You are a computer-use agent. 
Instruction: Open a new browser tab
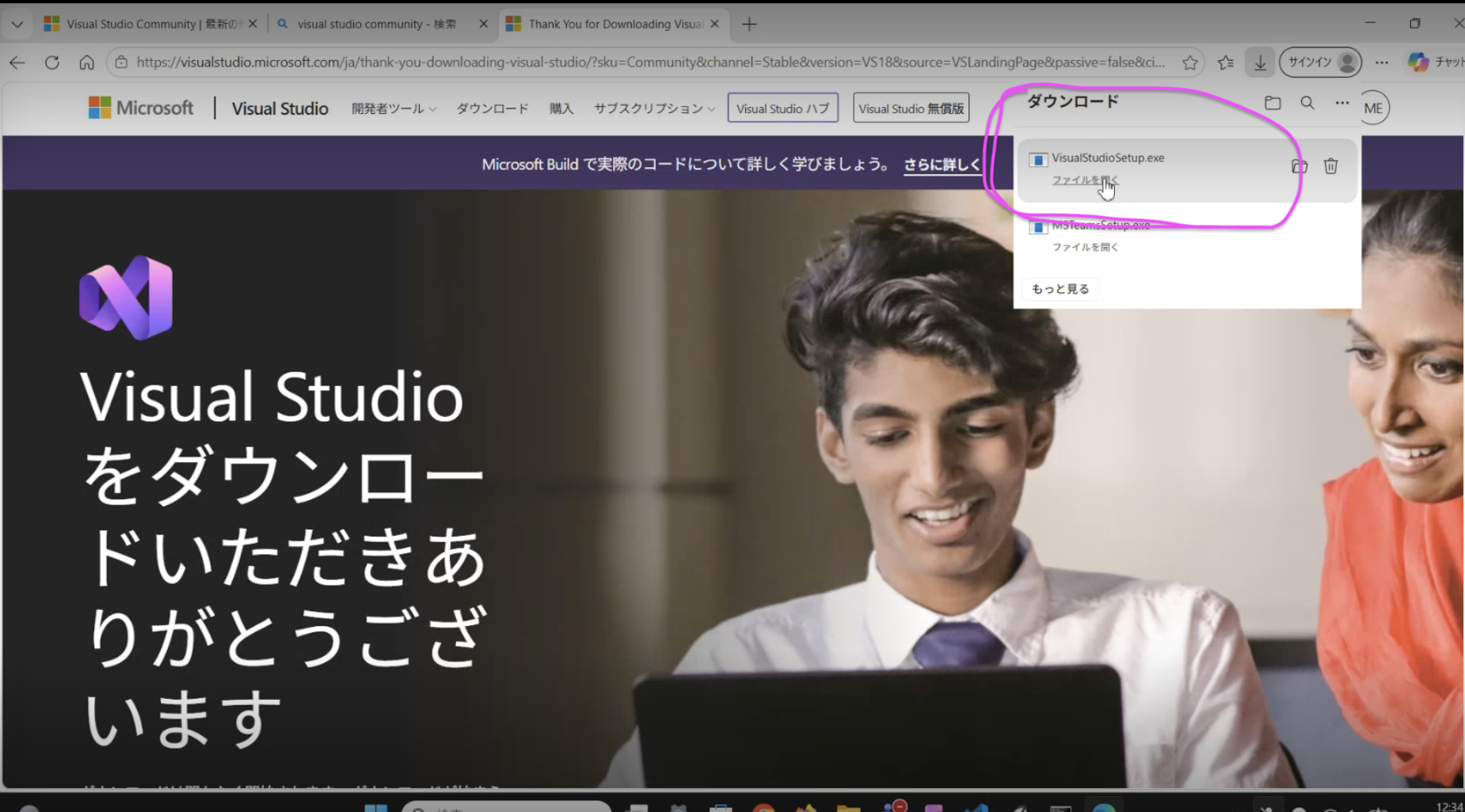749,24
